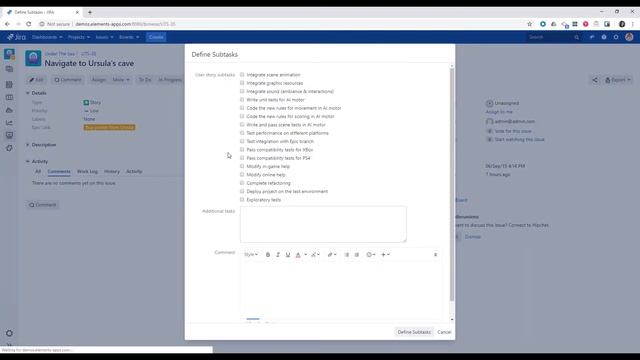This screenshot has width=640, height=360.
Task: Click the Define Subtasks submit button
Action: point(414,332)
